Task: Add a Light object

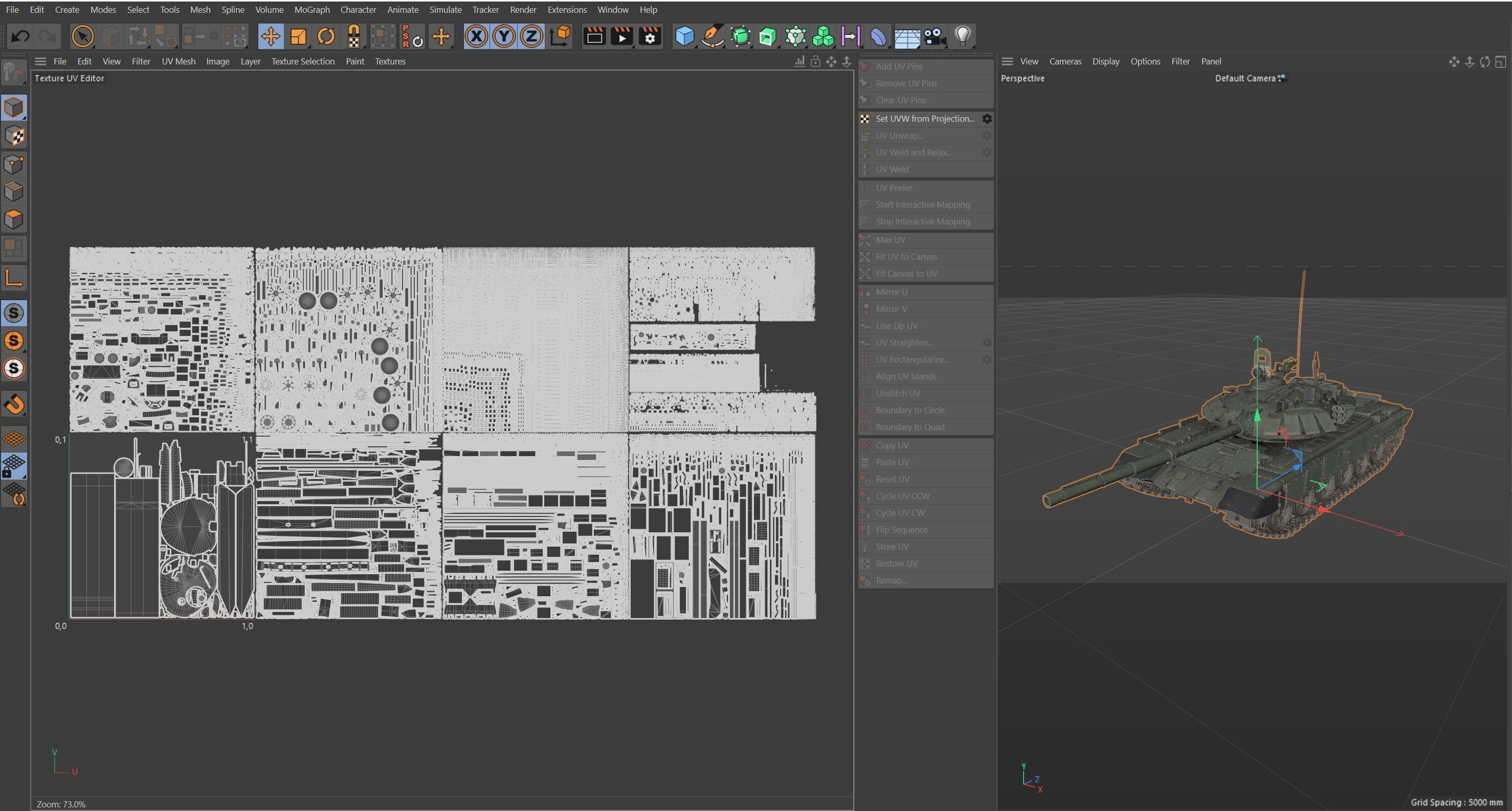Action: [x=962, y=36]
